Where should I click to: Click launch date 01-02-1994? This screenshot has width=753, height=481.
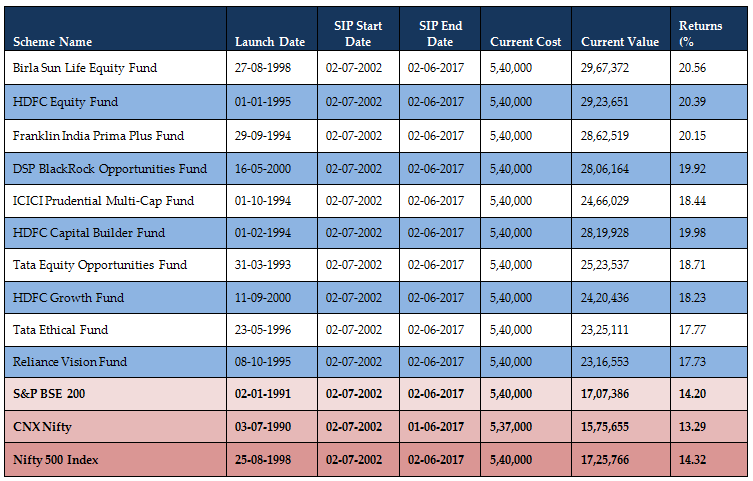coord(263,233)
